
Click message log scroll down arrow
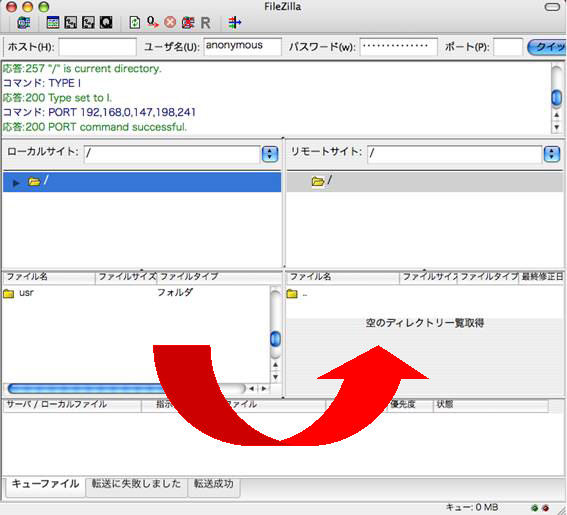[557, 127]
